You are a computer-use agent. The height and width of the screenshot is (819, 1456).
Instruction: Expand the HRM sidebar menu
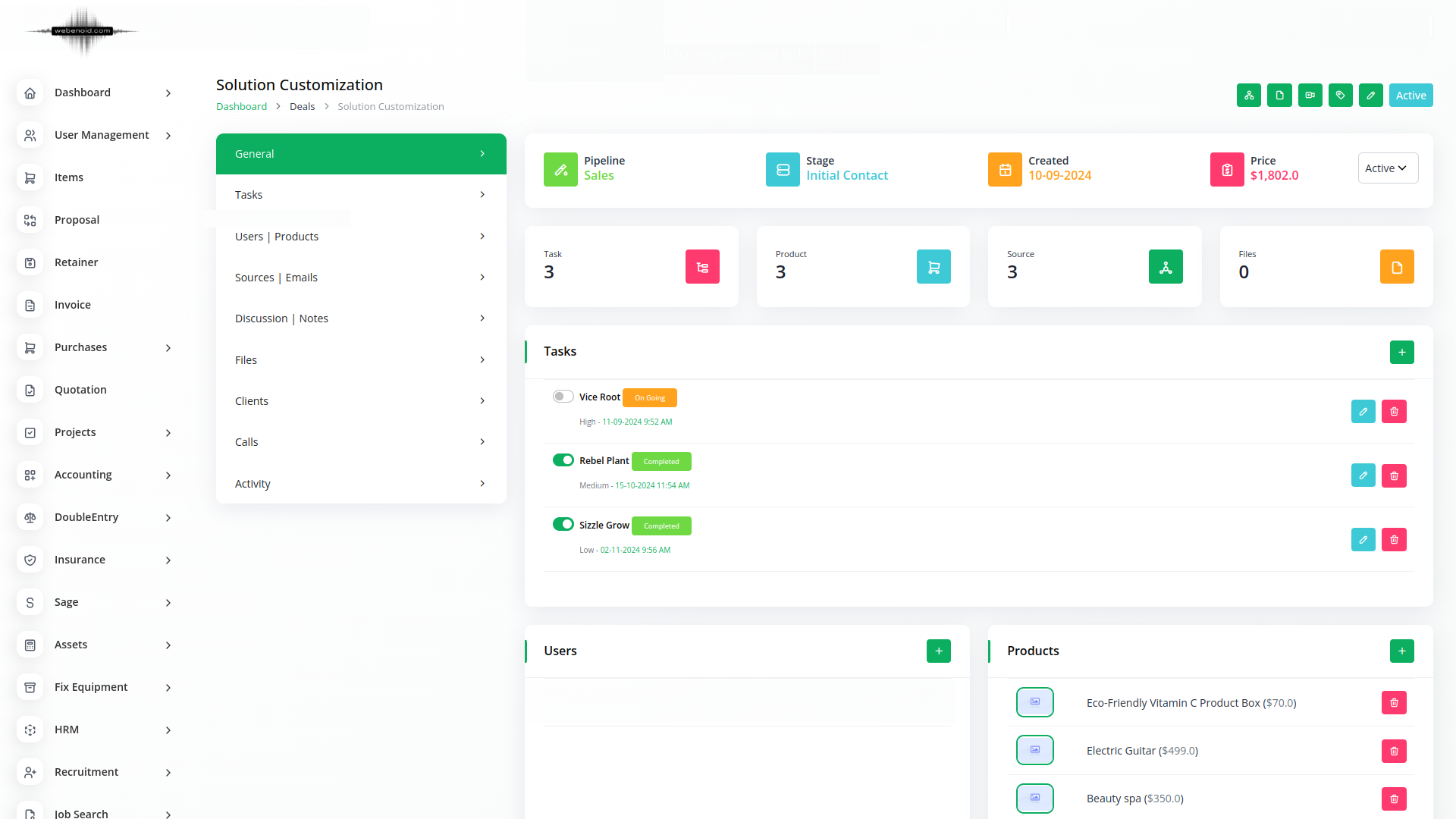[168, 730]
